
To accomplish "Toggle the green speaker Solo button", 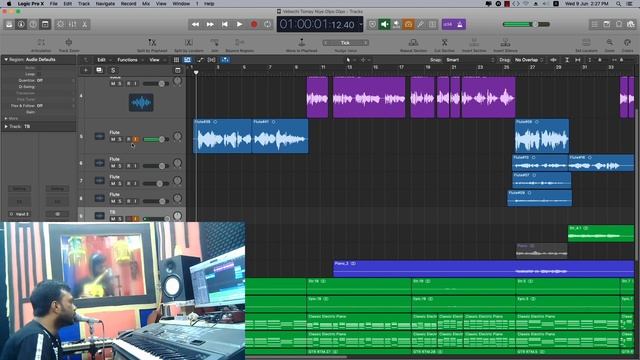I will coord(384,24).
